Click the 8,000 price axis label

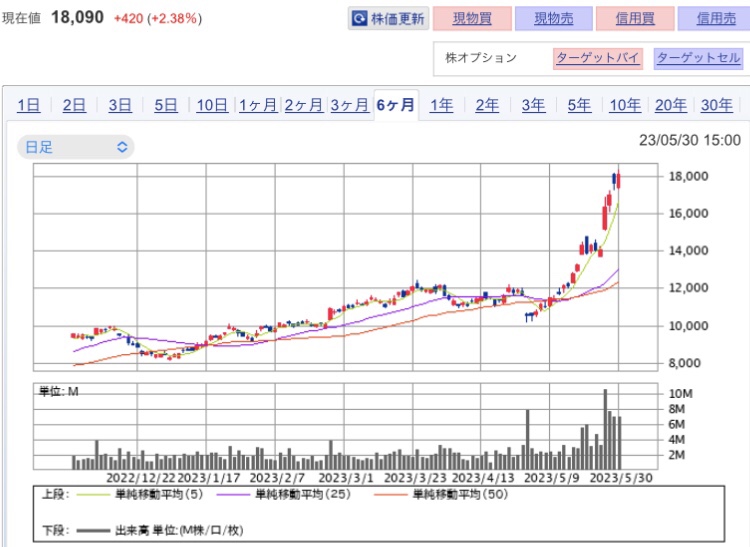point(684,363)
